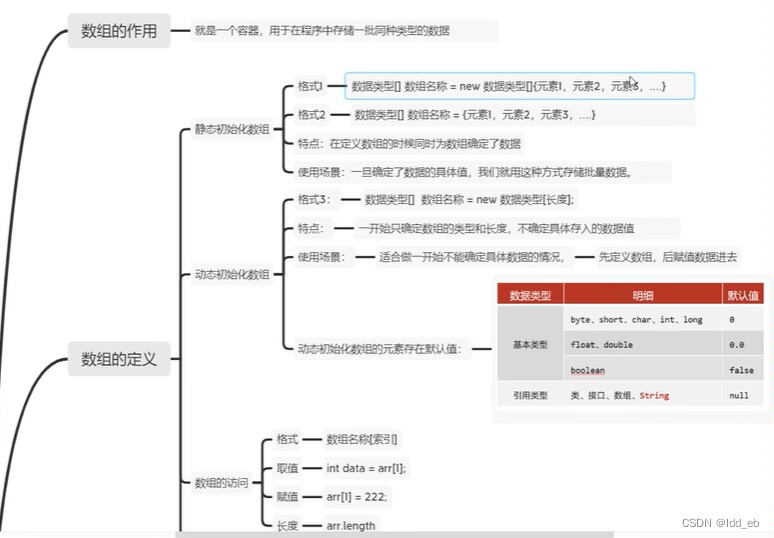The height and width of the screenshot is (538, 774).
Task: Select the 数组的作用 node
Action: (119, 31)
